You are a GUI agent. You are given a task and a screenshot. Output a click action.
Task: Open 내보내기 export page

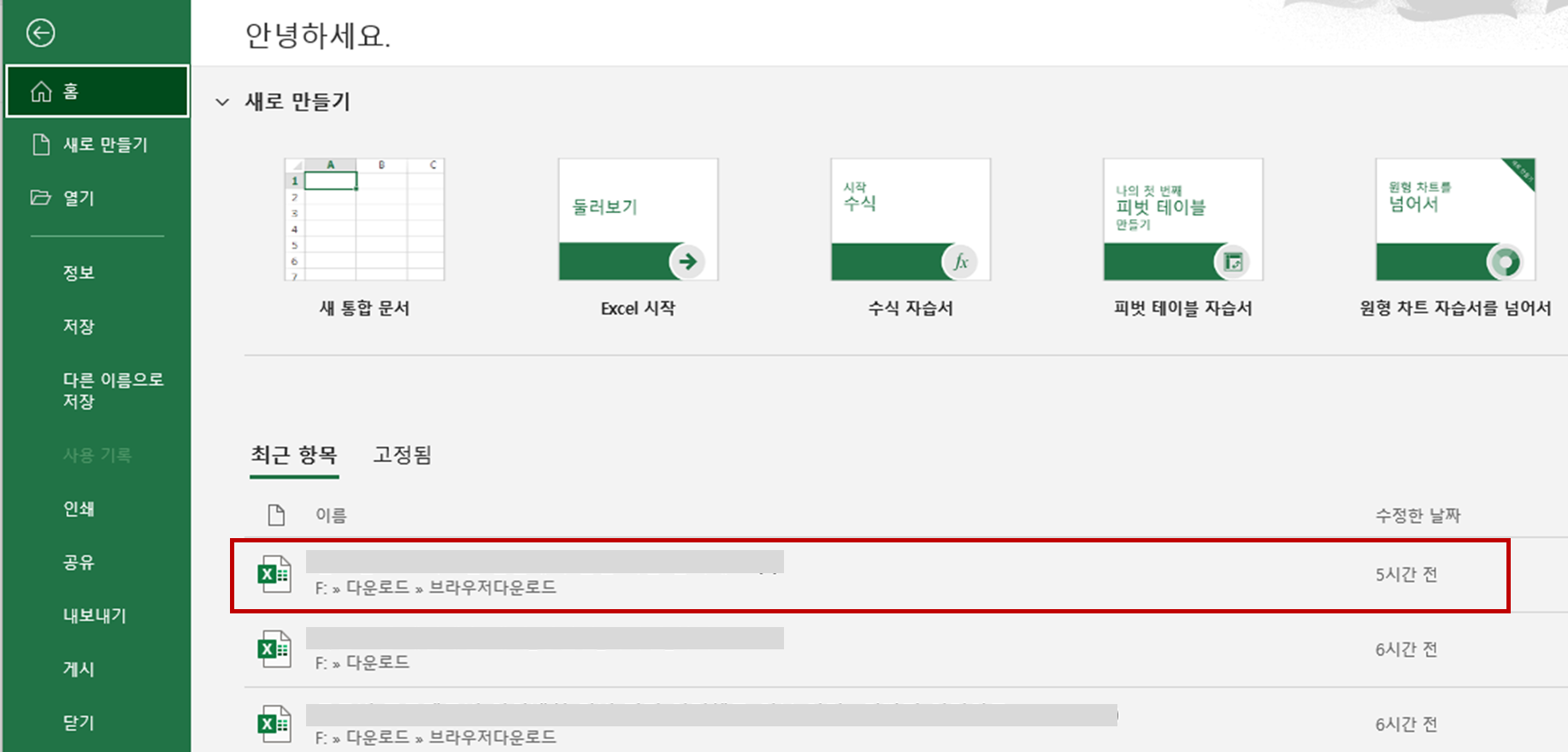coord(94,616)
